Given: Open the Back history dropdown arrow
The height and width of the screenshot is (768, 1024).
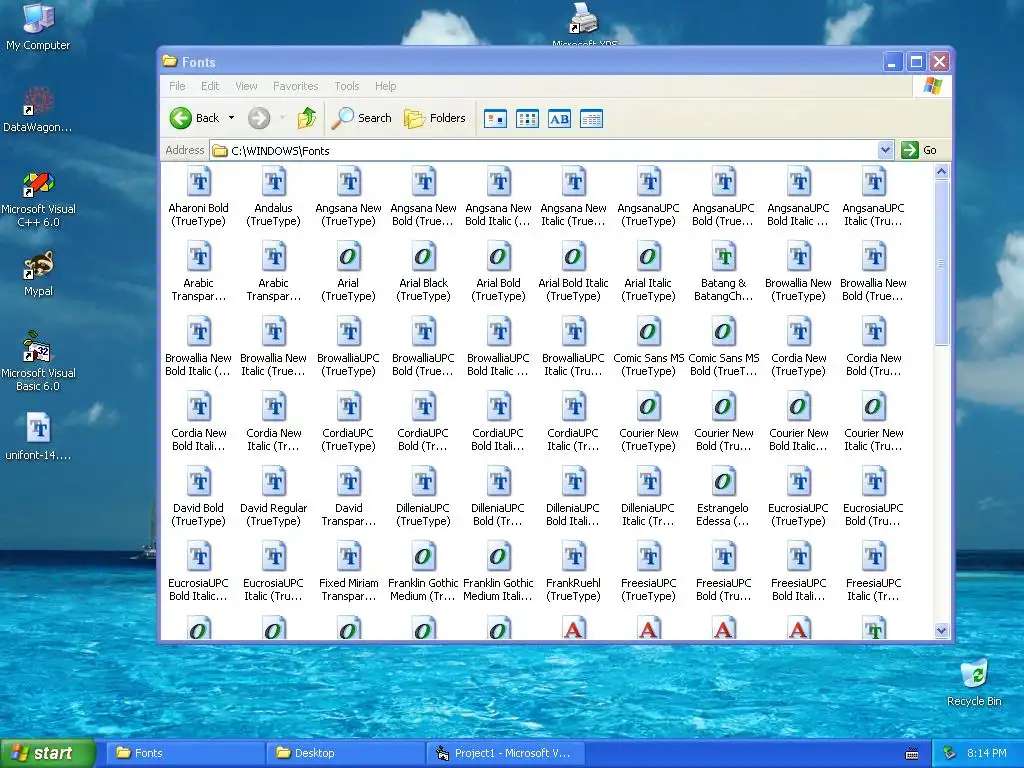Looking at the screenshot, I should coord(231,118).
